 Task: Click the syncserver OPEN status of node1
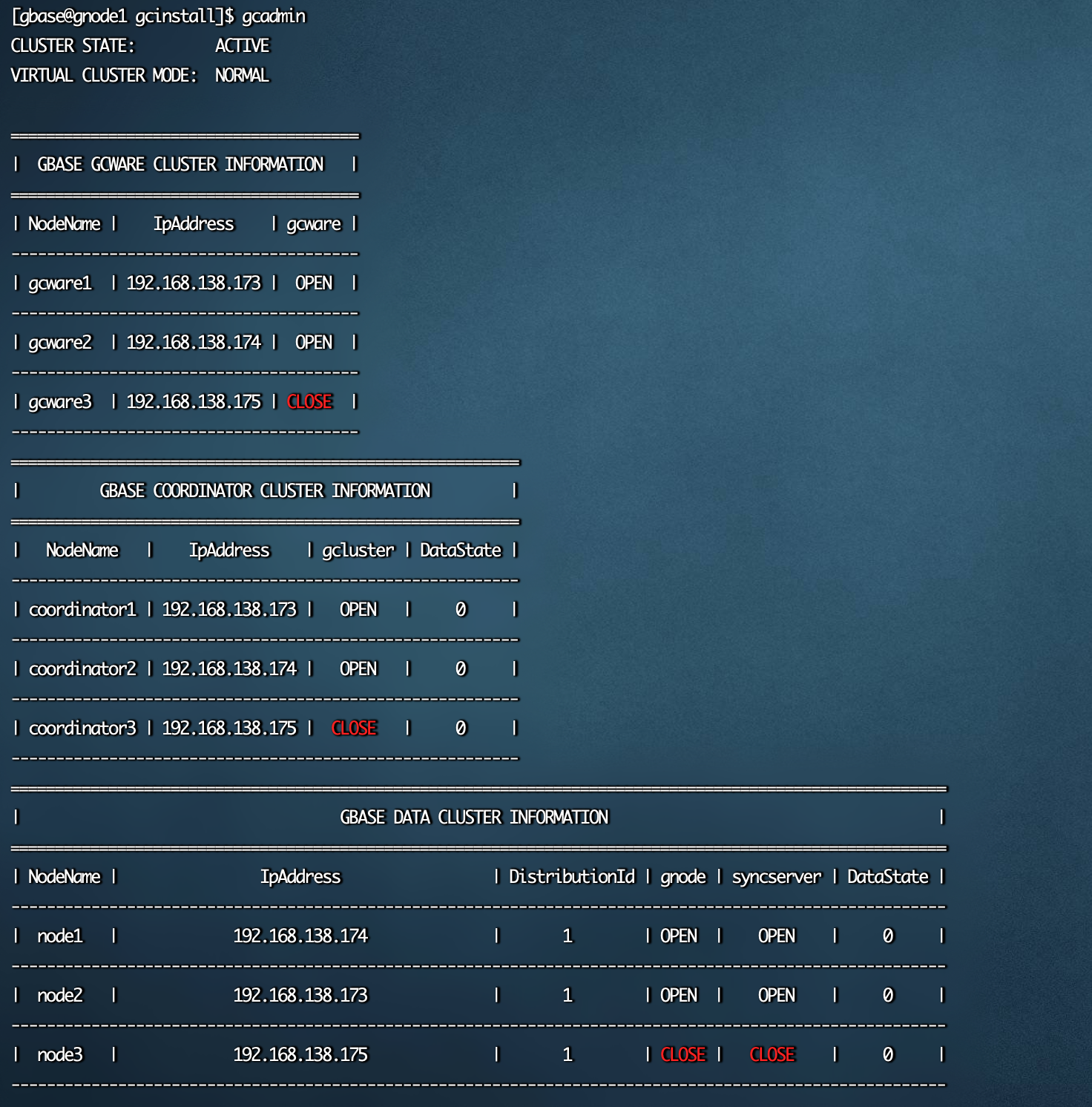click(777, 936)
